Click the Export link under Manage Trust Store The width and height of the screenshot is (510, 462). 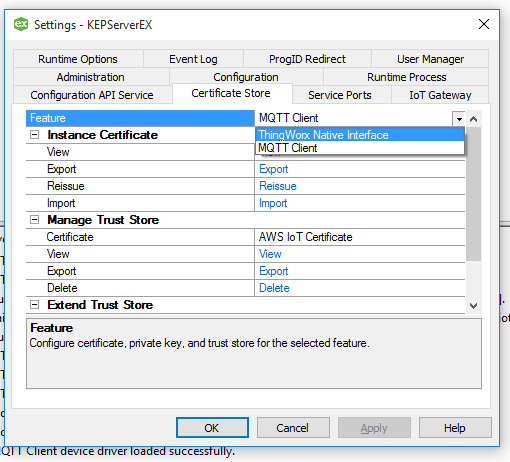pyautogui.click(x=274, y=271)
